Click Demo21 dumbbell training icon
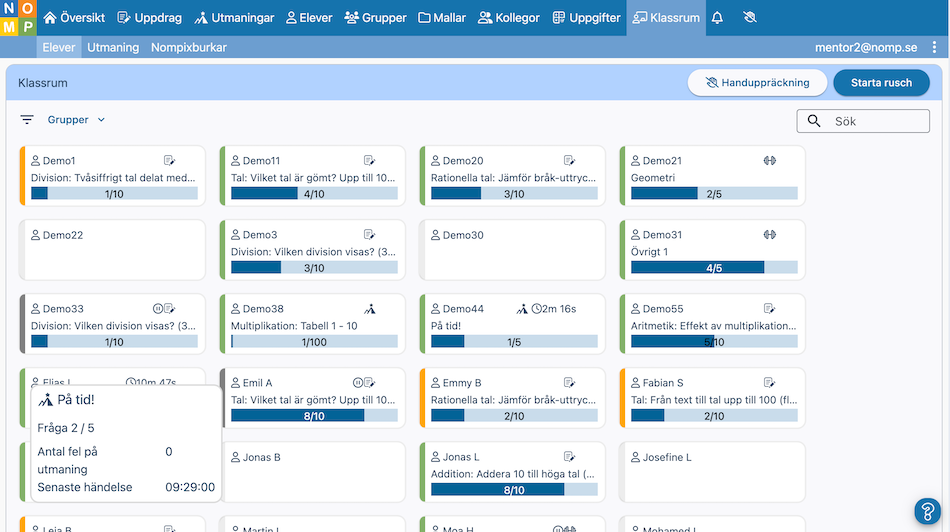950x532 pixels. (x=769, y=161)
